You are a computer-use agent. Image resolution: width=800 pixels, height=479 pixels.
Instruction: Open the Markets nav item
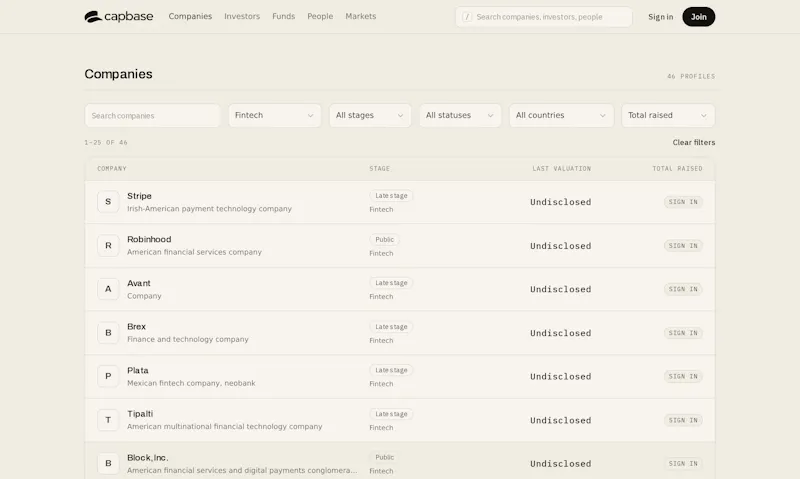coord(361,16)
